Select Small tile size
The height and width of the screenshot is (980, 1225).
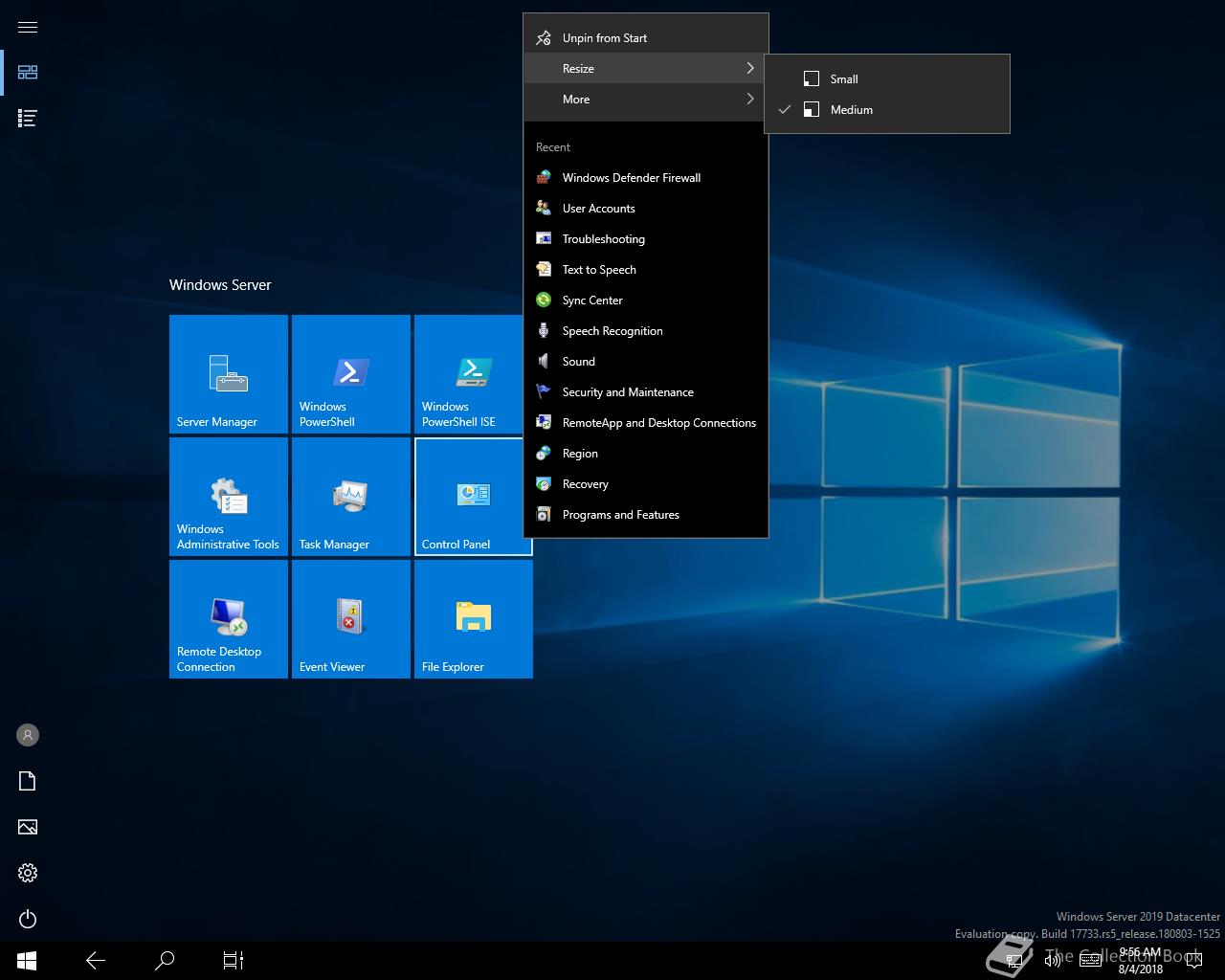tap(887, 79)
